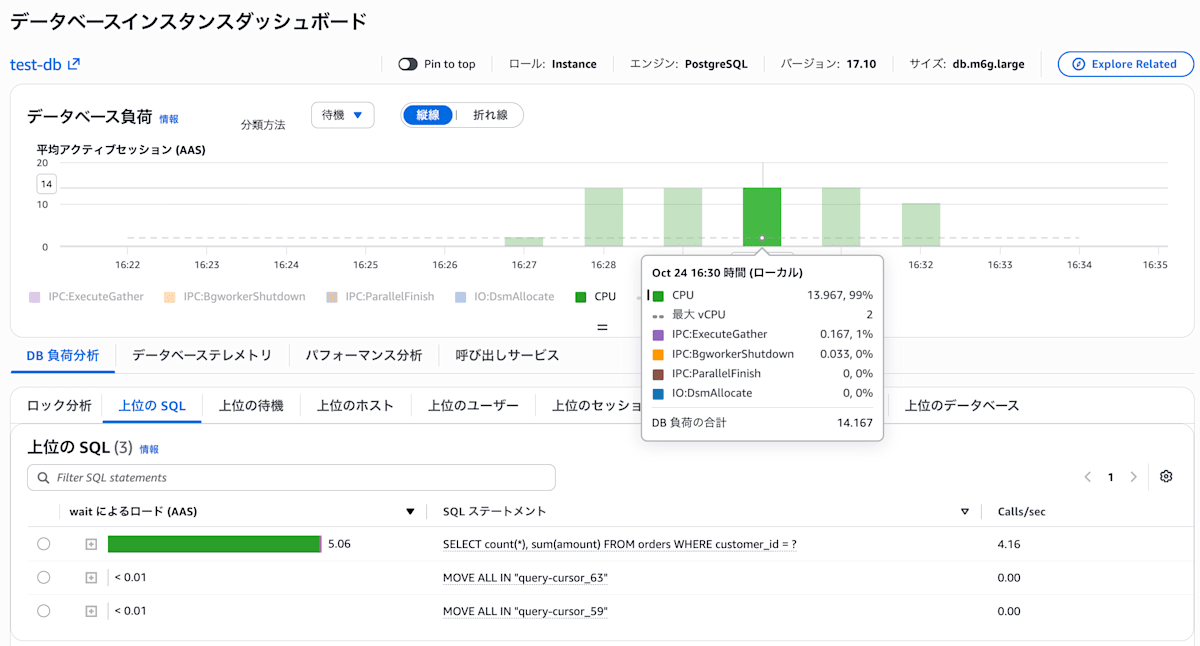Image resolution: width=1200 pixels, height=646 pixels.
Task: Open the 待機 grouping dropdown
Action: 343,115
